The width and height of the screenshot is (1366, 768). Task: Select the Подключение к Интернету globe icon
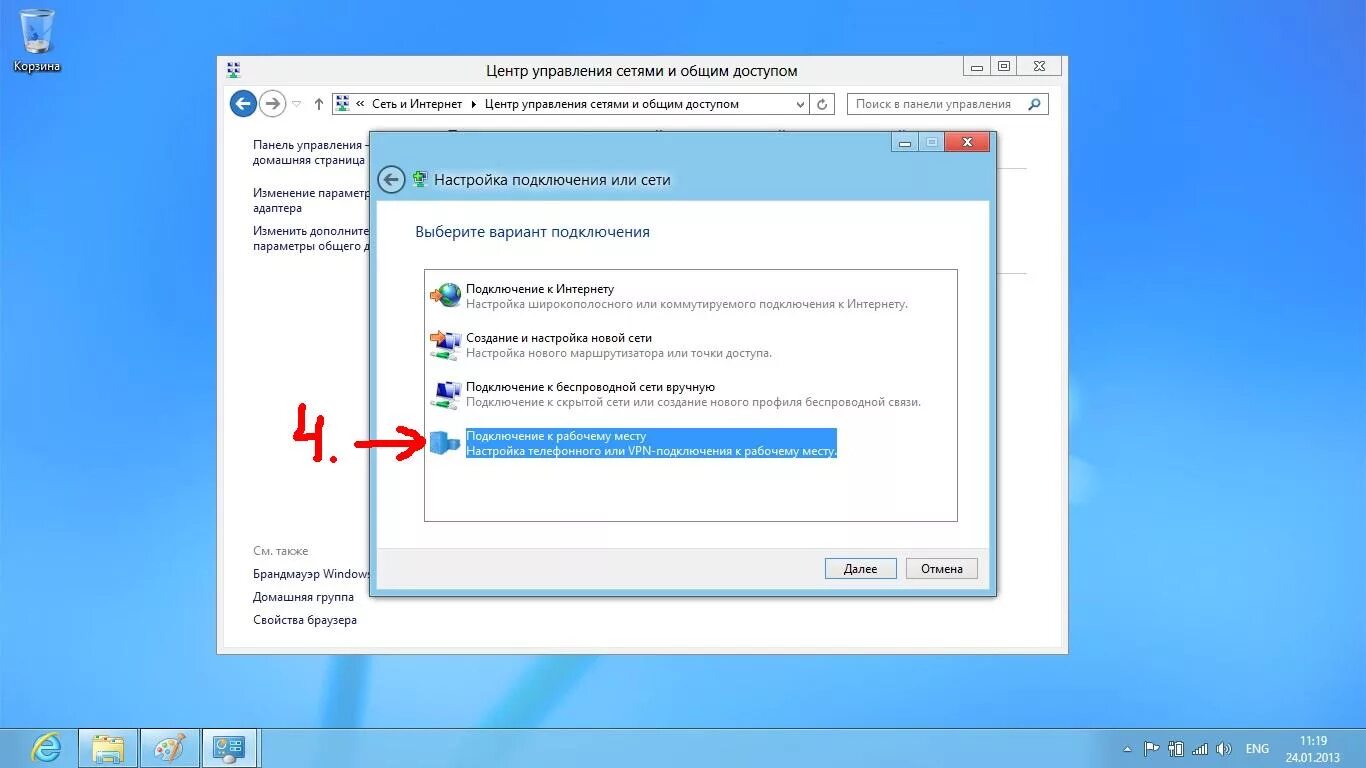(x=446, y=295)
